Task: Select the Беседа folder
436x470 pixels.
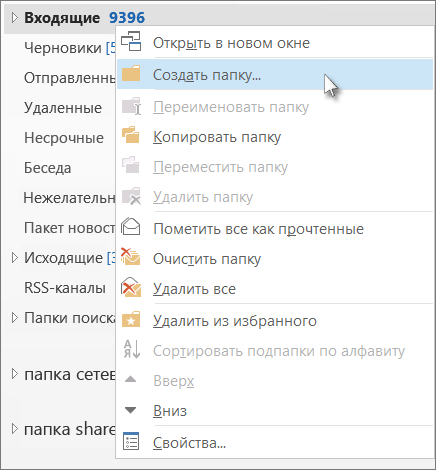Action: coord(48,168)
